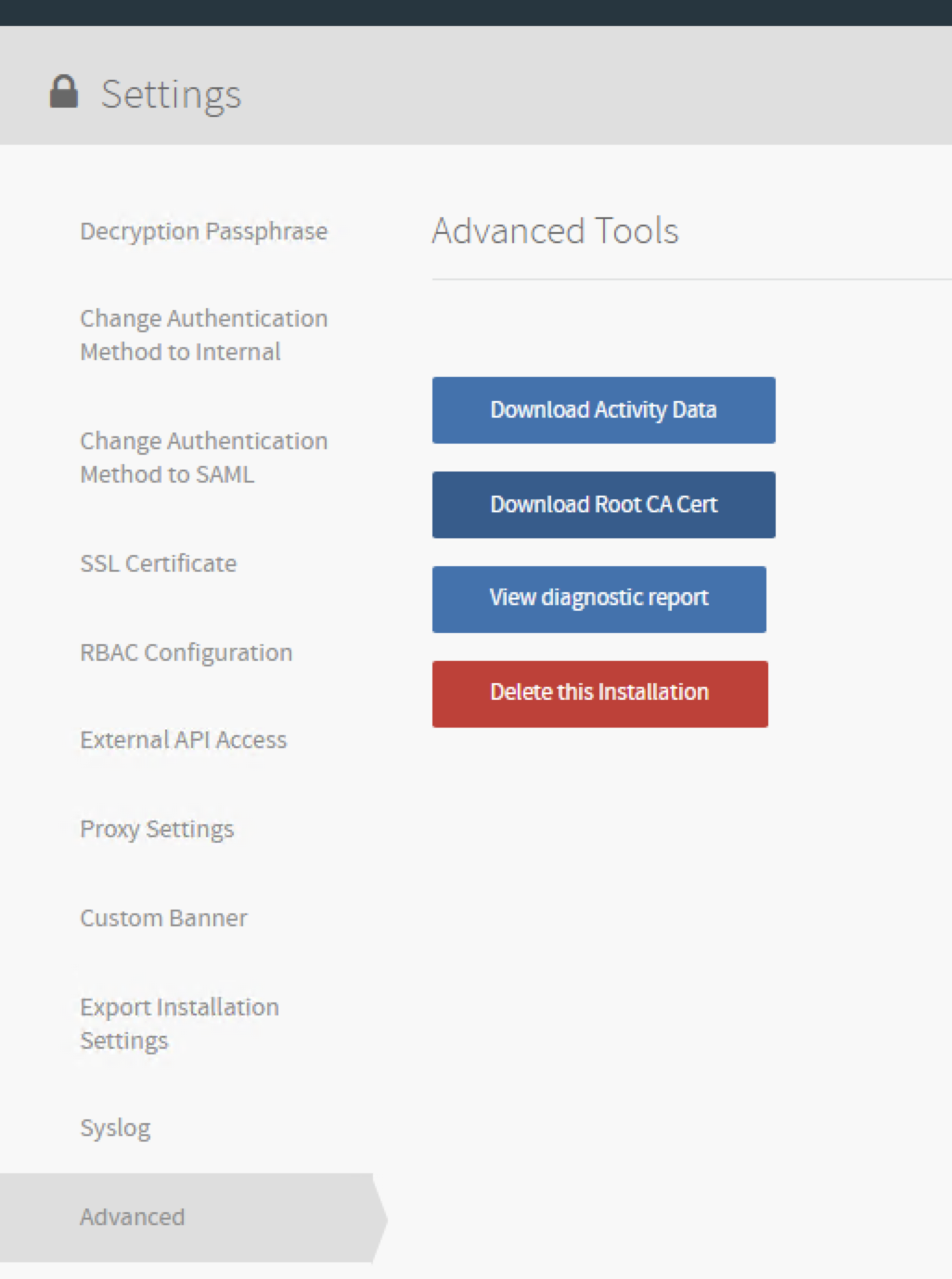Open Decryption Passphrase settings

203,231
